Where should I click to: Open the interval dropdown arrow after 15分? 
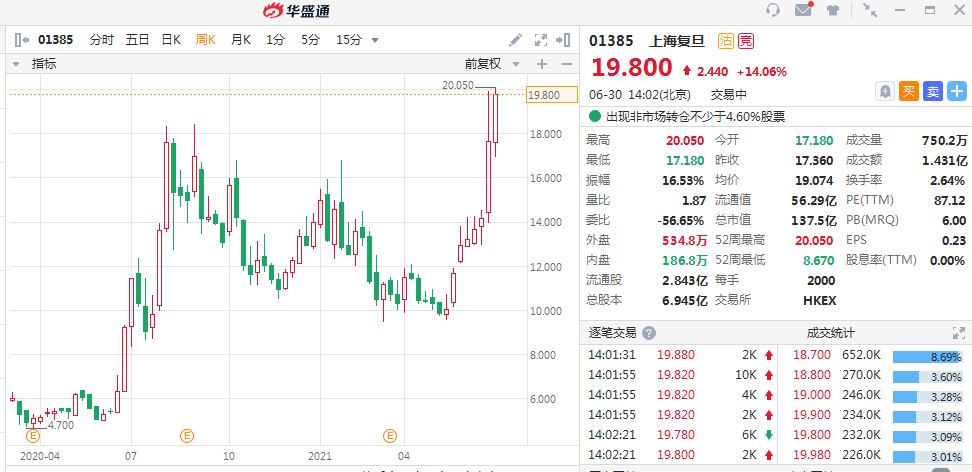click(374, 41)
